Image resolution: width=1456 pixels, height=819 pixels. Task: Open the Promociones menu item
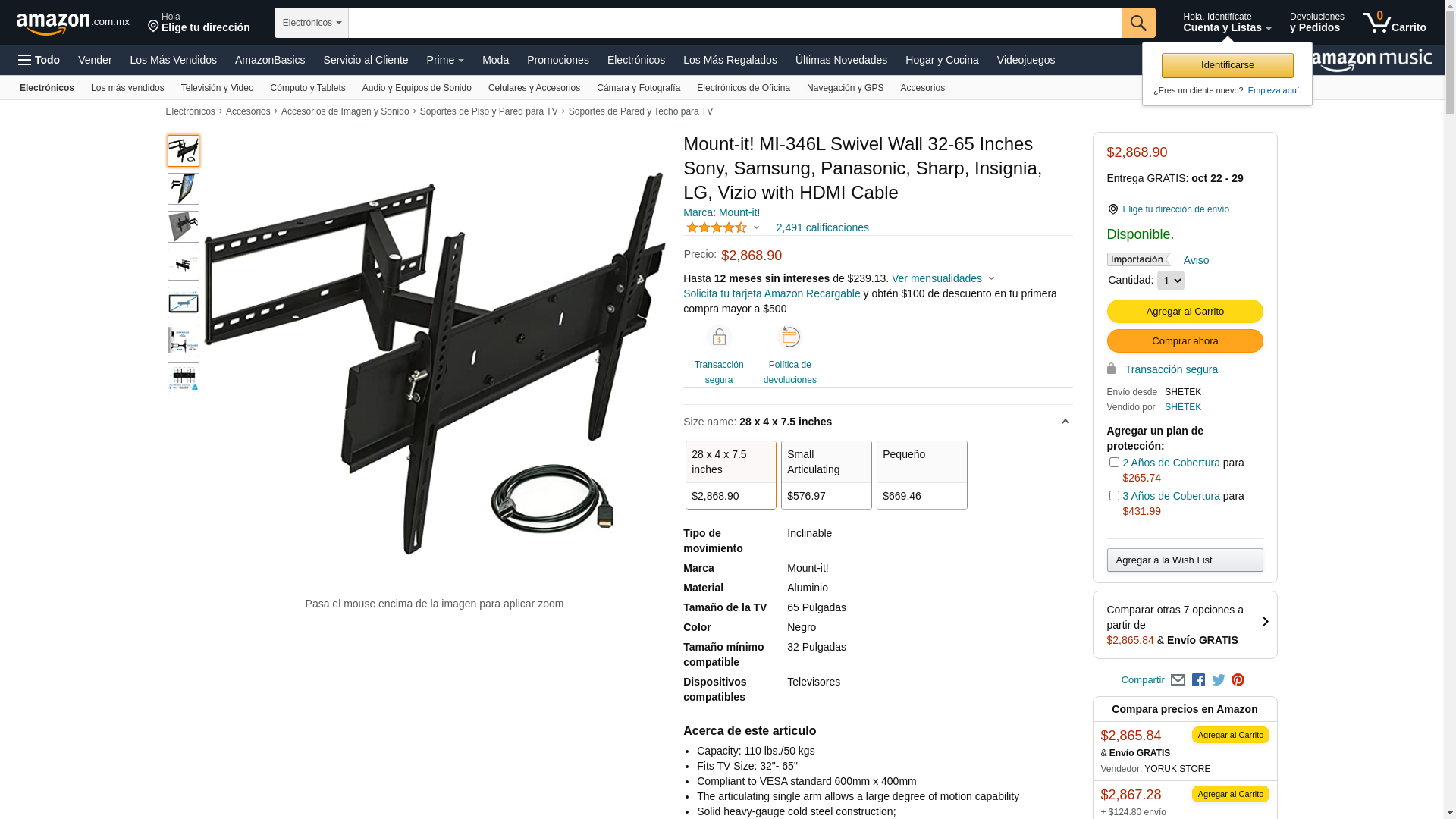[x=558, y=60]
